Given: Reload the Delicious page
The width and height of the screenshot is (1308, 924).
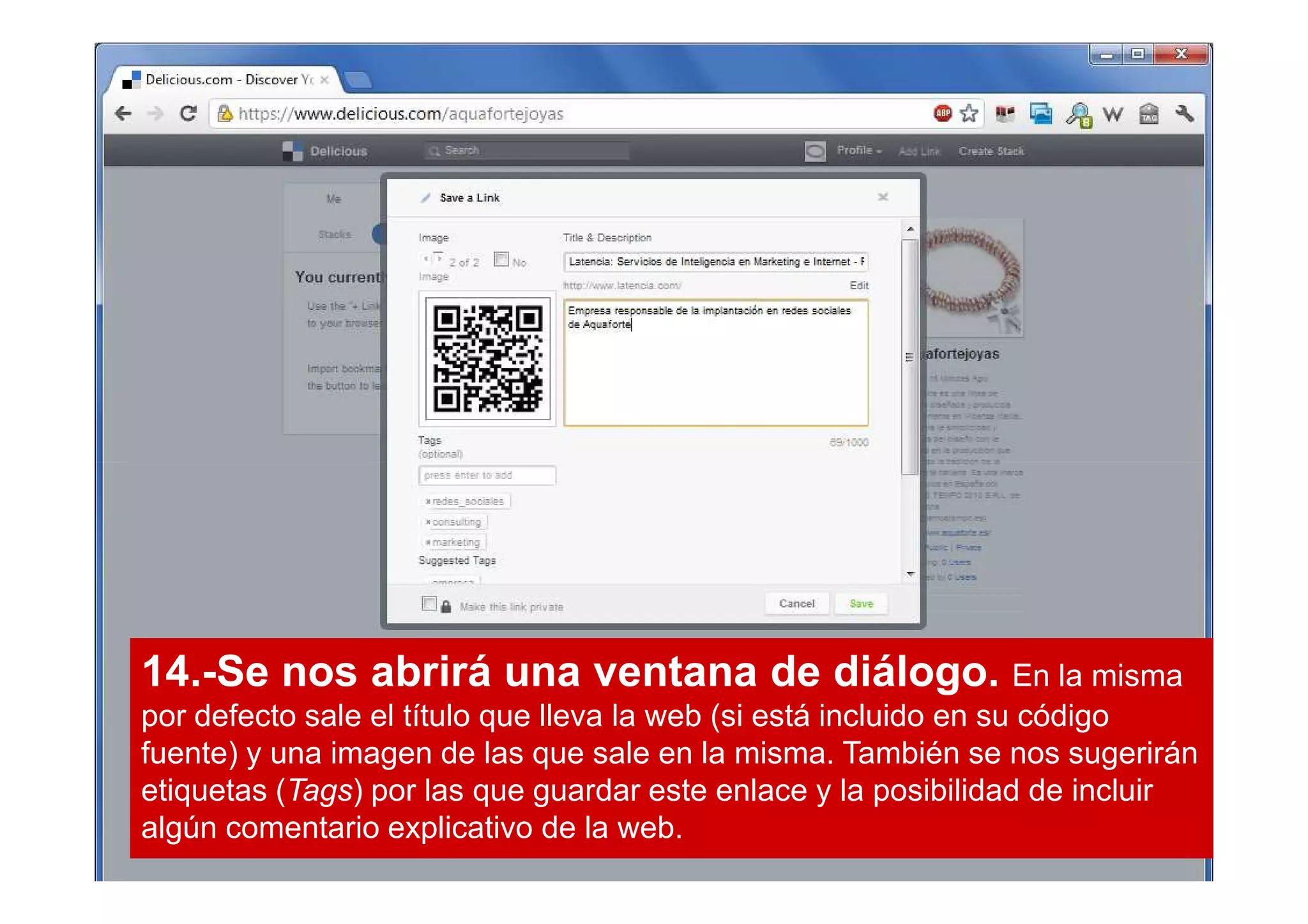Looking at the screenshot, I should [x=188, y=114].
